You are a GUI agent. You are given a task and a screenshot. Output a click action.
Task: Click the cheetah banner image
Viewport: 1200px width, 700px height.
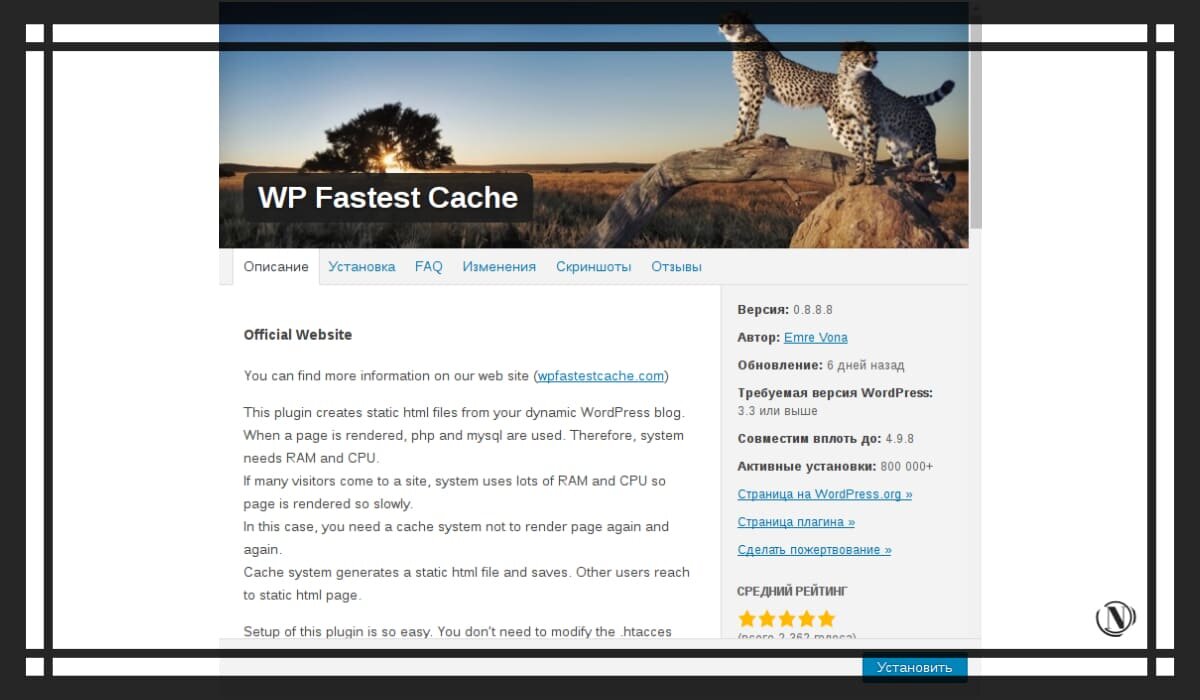tap(593, 125)
